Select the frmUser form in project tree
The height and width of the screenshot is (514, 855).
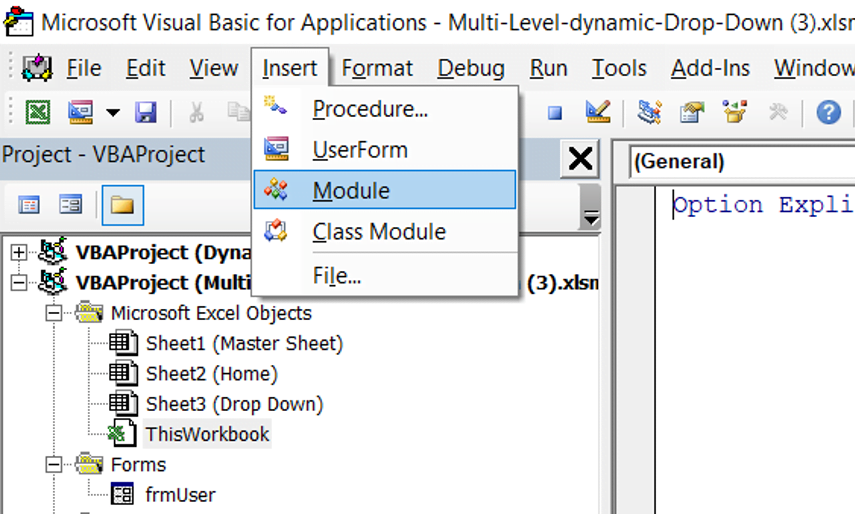(x=180, y=495)
